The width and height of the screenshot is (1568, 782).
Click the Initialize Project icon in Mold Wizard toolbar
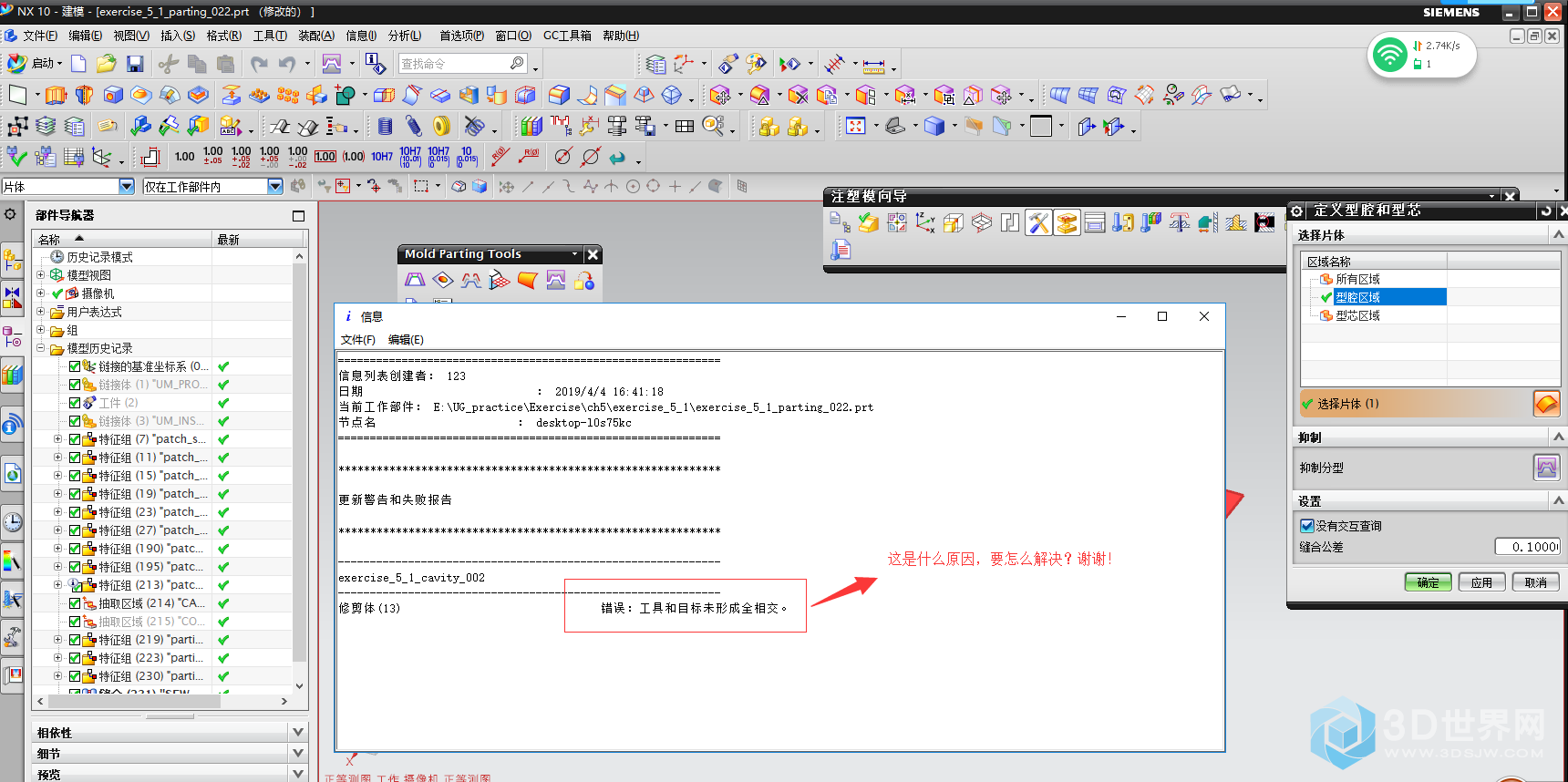pos(840,222)
